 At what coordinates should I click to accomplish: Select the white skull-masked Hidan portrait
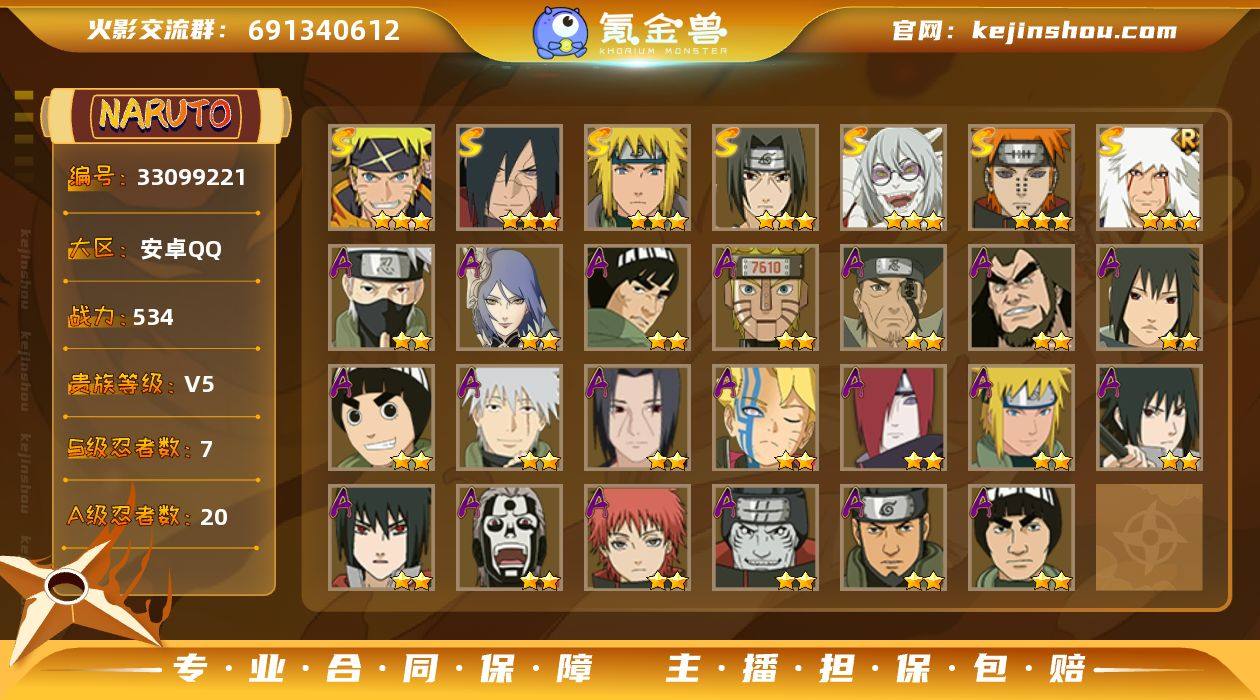(x=510, y=538)
